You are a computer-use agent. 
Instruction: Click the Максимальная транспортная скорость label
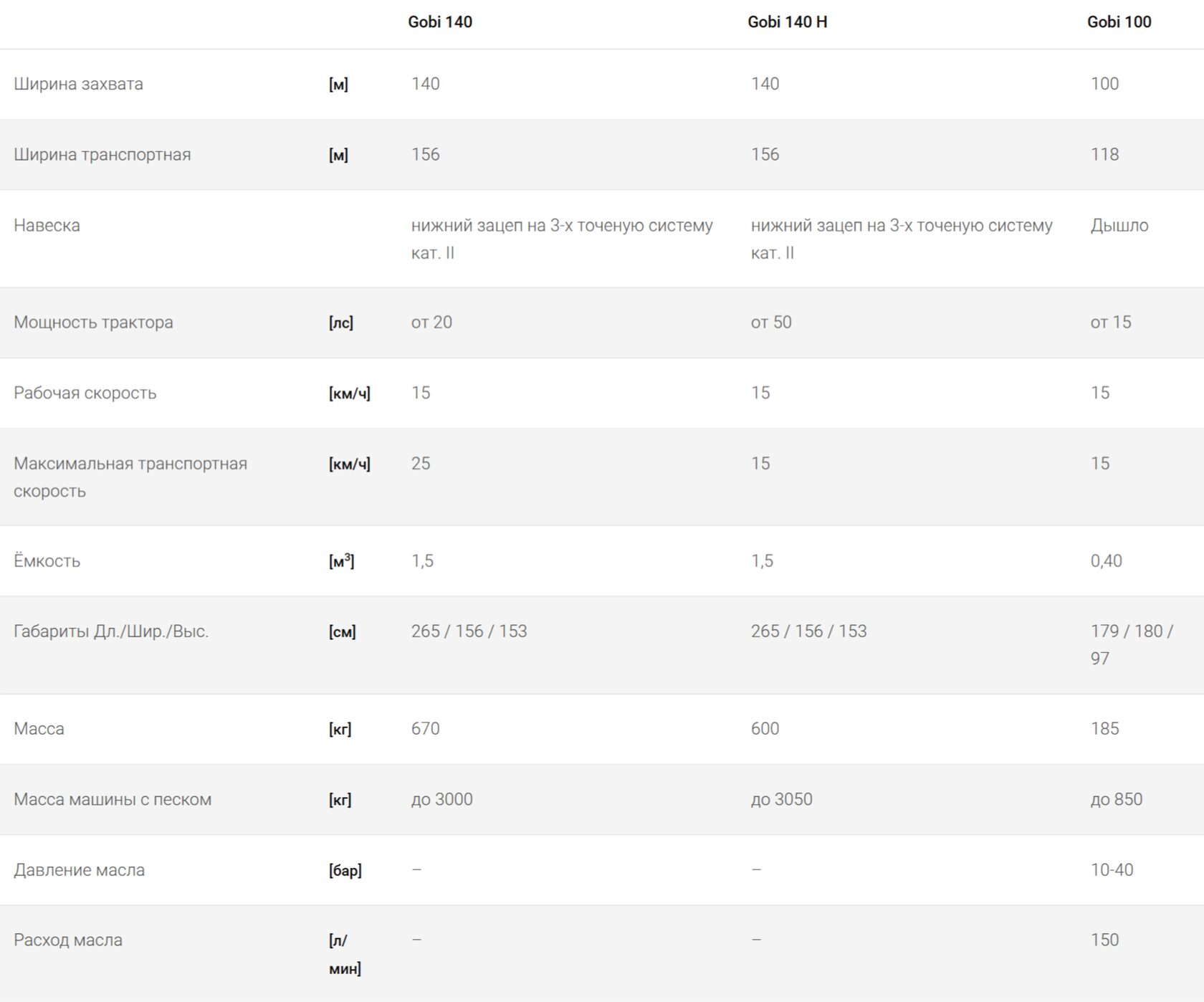[x=130, y=477]
